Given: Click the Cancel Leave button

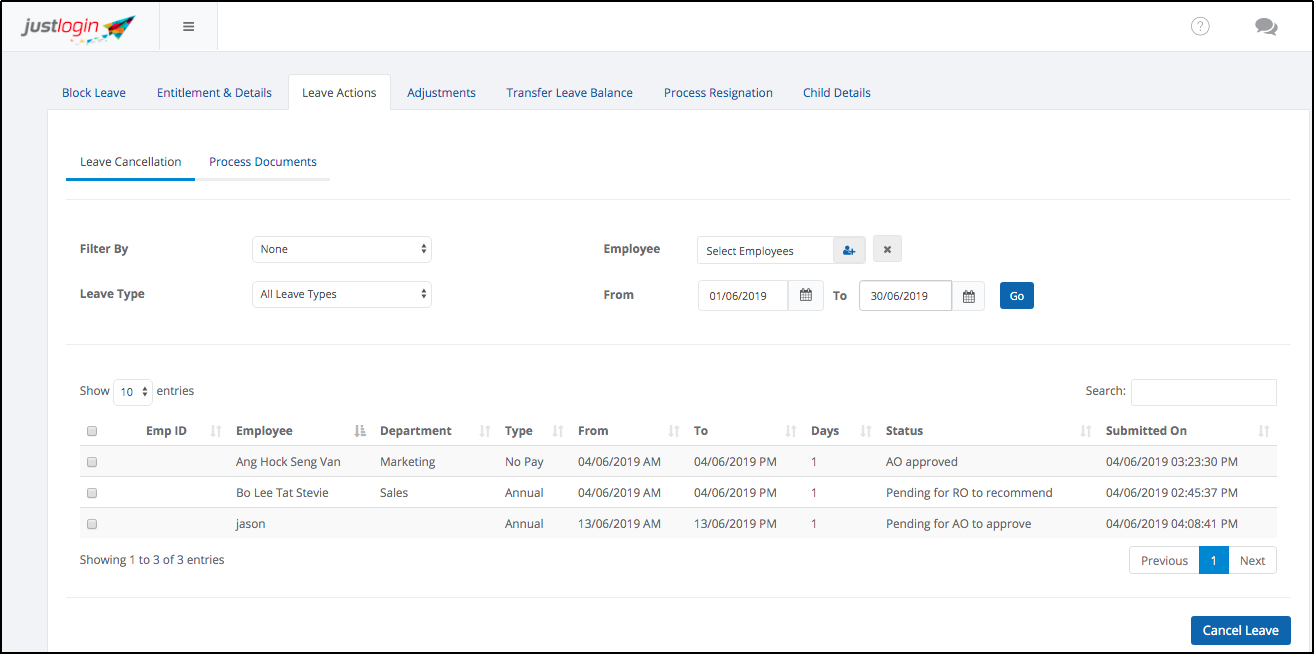Looking at the screenshot, I should click(1241, 630).
